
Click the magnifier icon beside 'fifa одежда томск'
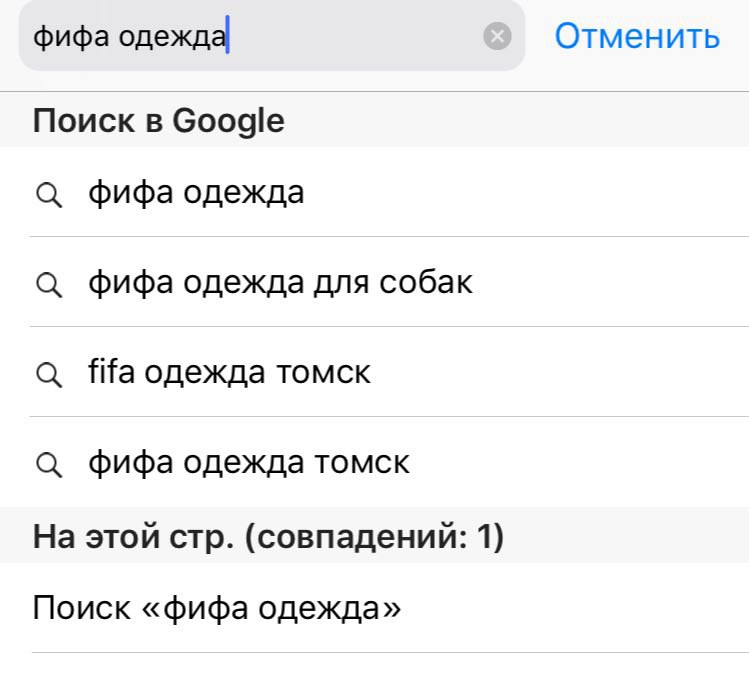tap(49, 374)
